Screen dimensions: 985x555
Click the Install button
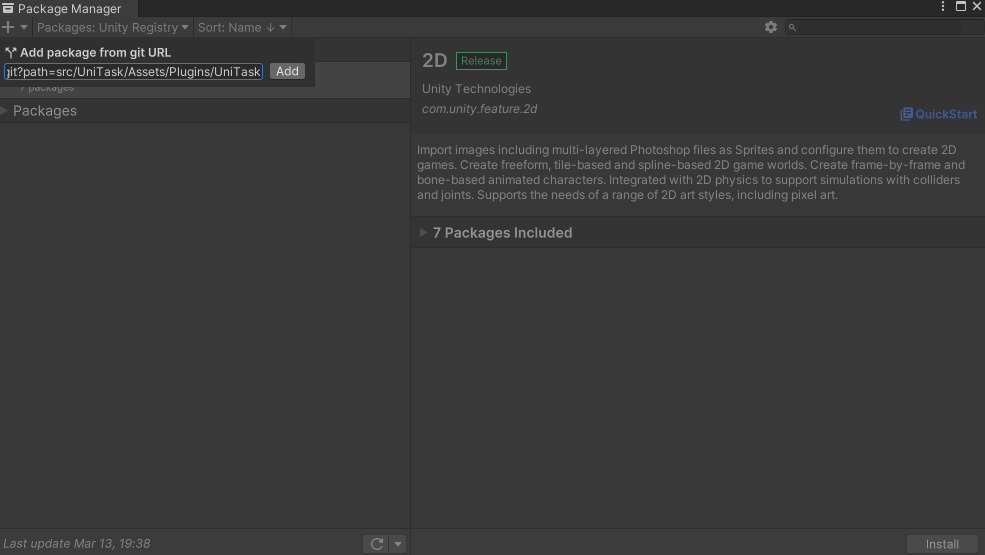pos(942,544)
